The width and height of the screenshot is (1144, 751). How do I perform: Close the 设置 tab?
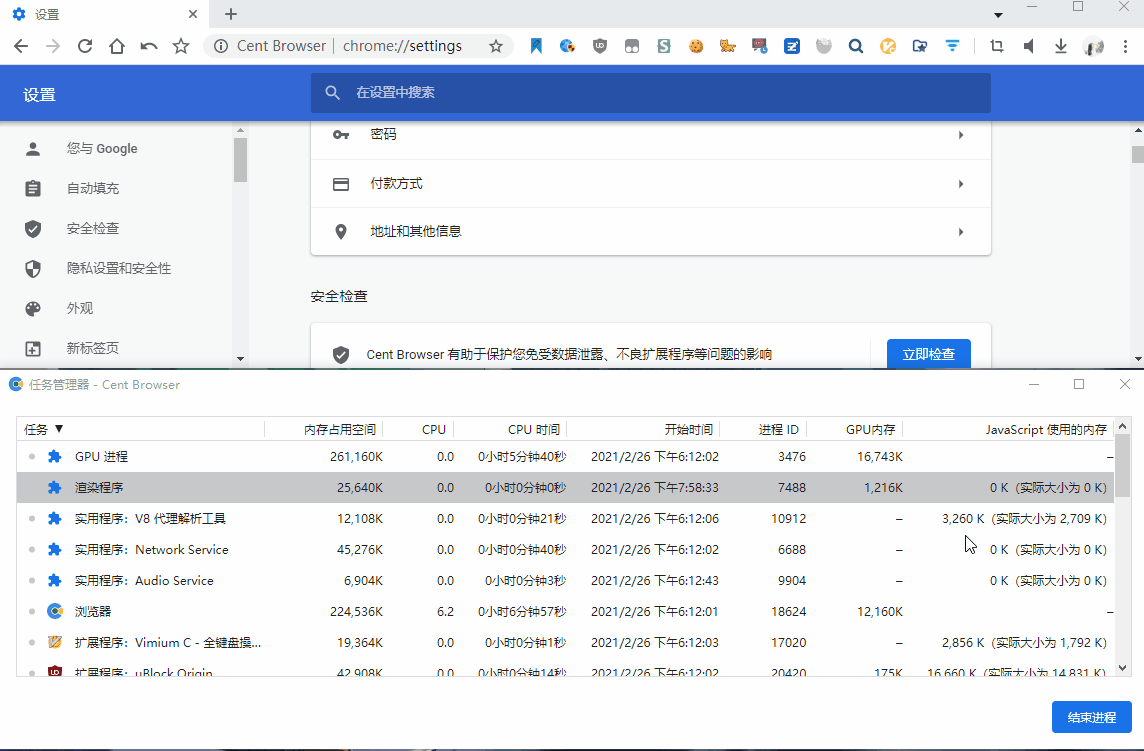coord(193,14)
